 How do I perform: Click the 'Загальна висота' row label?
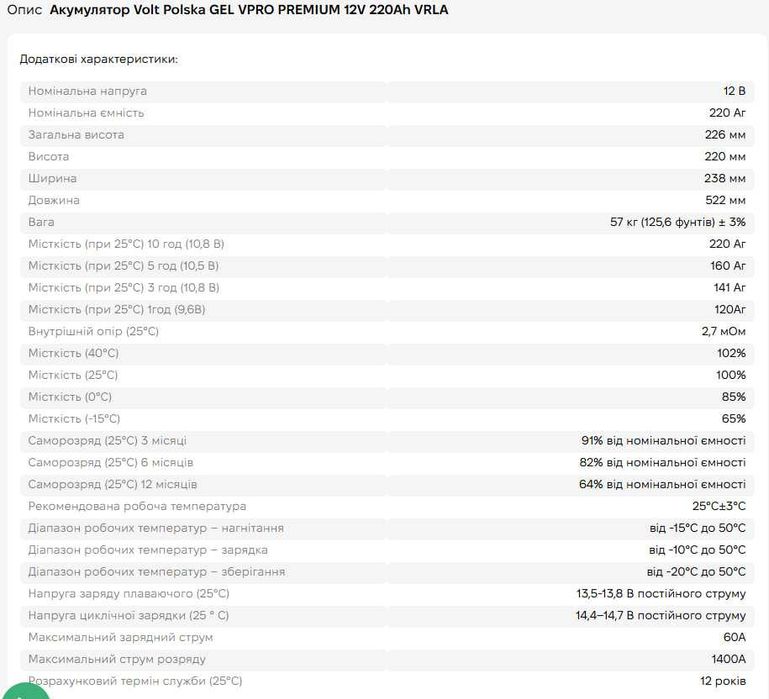76,135
